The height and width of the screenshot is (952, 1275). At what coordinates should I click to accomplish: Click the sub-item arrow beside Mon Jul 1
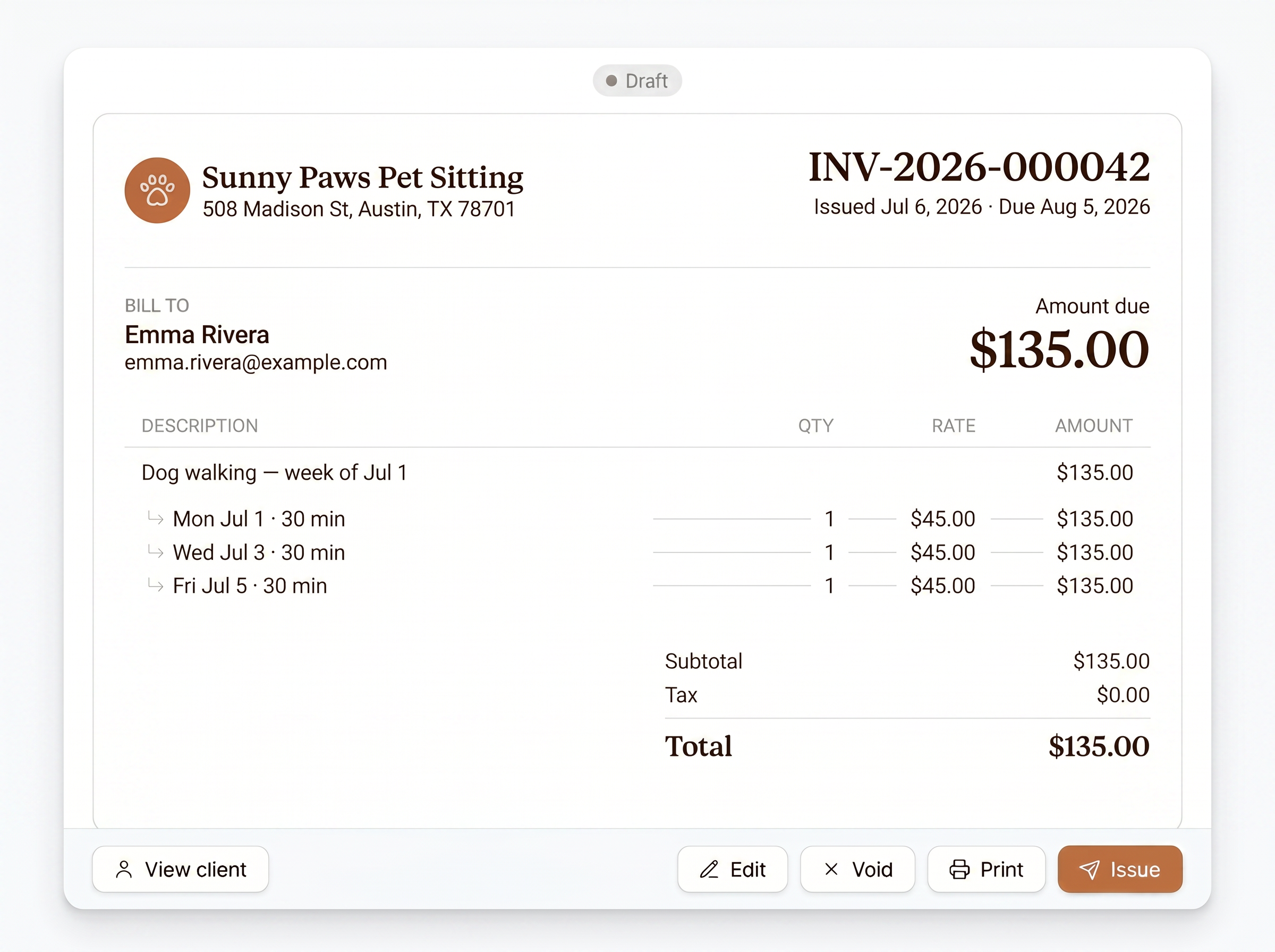pos(156,517)
